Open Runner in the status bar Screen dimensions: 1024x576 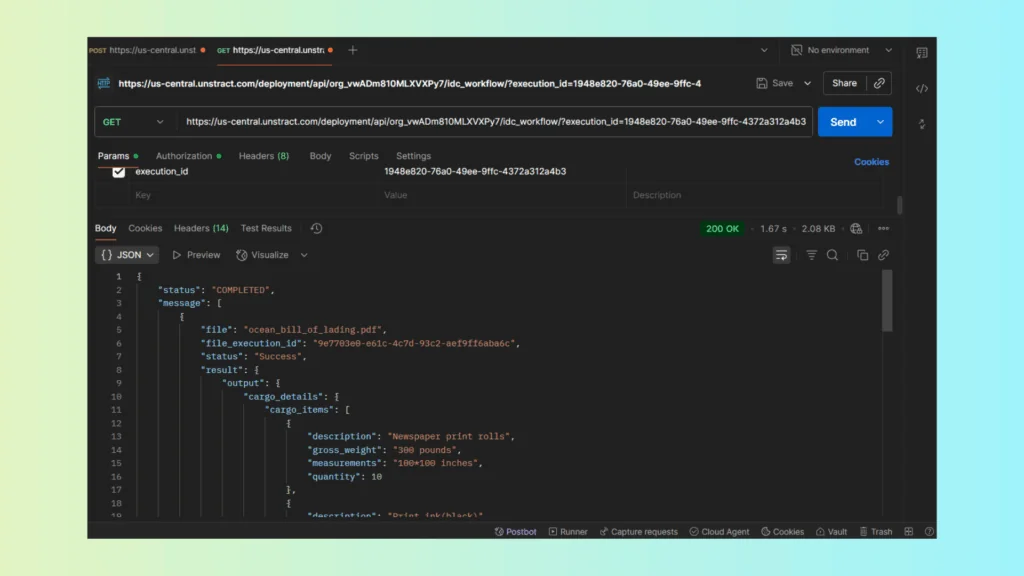(568, 532)
